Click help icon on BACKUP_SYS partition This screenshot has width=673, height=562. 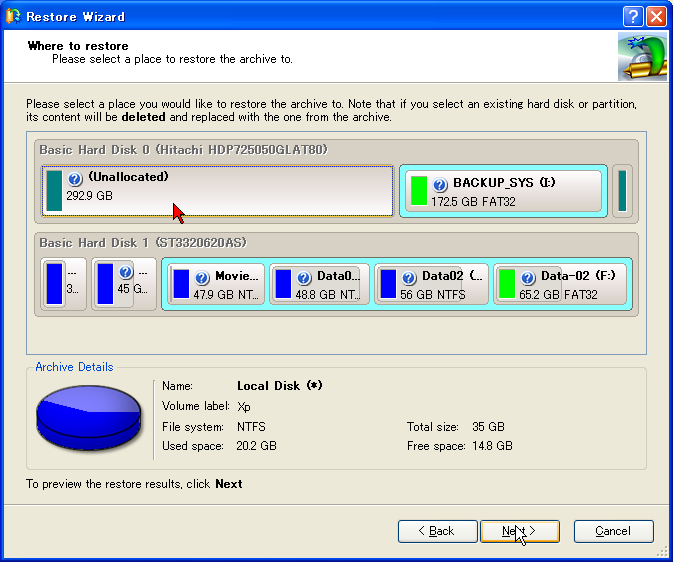point(440,185)
